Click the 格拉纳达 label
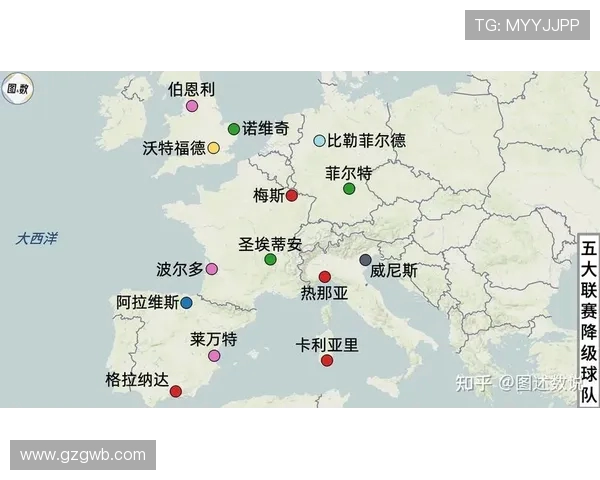Screen dimensions: 600x480 point(137,380)
